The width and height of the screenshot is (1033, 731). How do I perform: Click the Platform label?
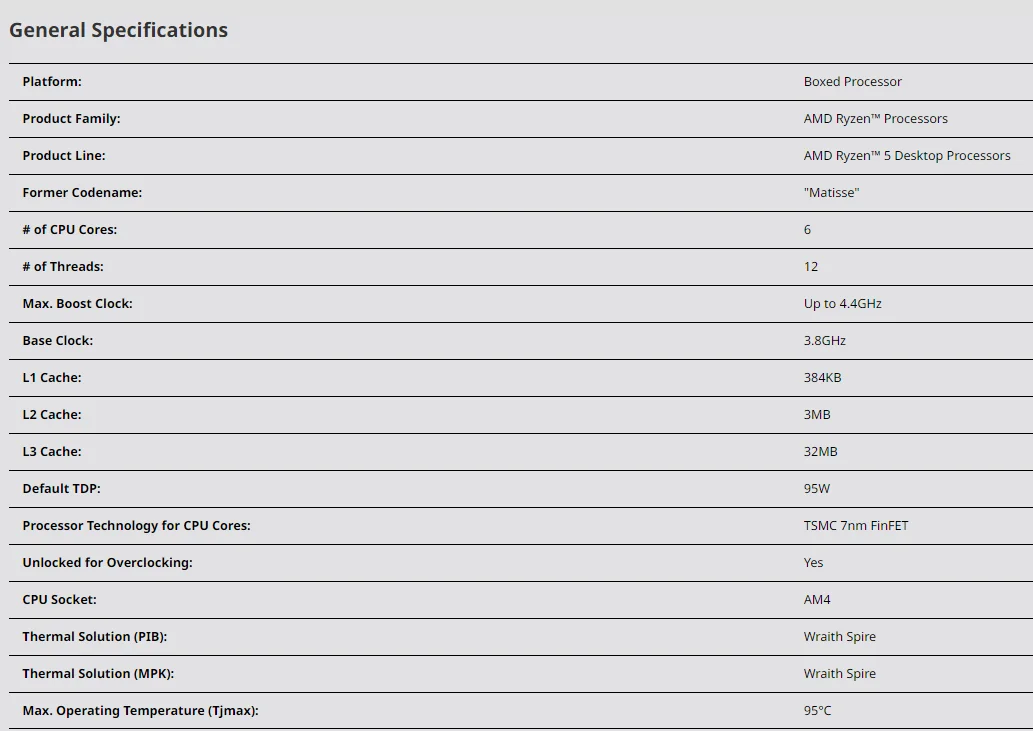pyautogui.click(x=52, y=82)
